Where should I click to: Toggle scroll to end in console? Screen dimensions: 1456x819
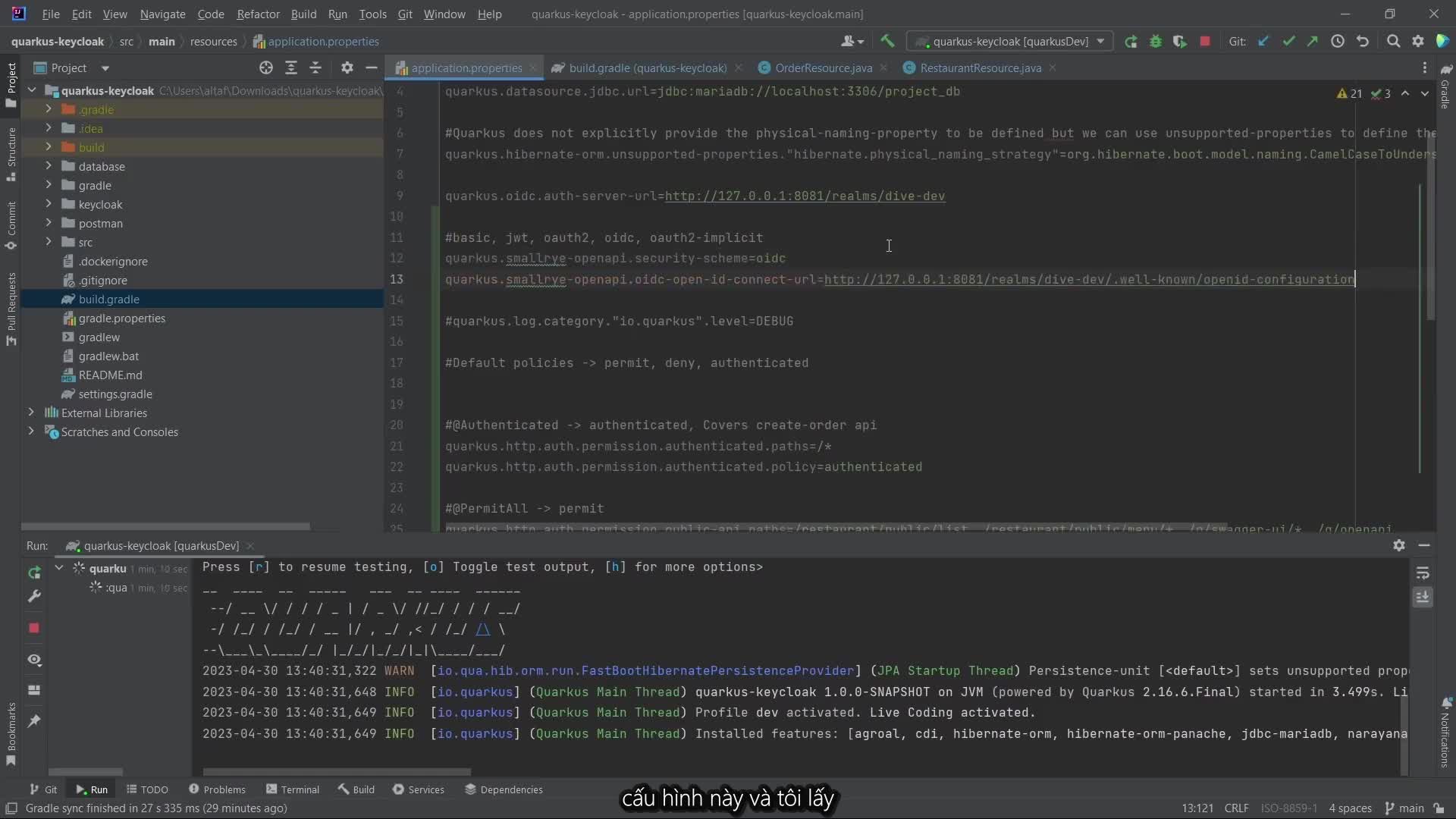click(1423, 598)
